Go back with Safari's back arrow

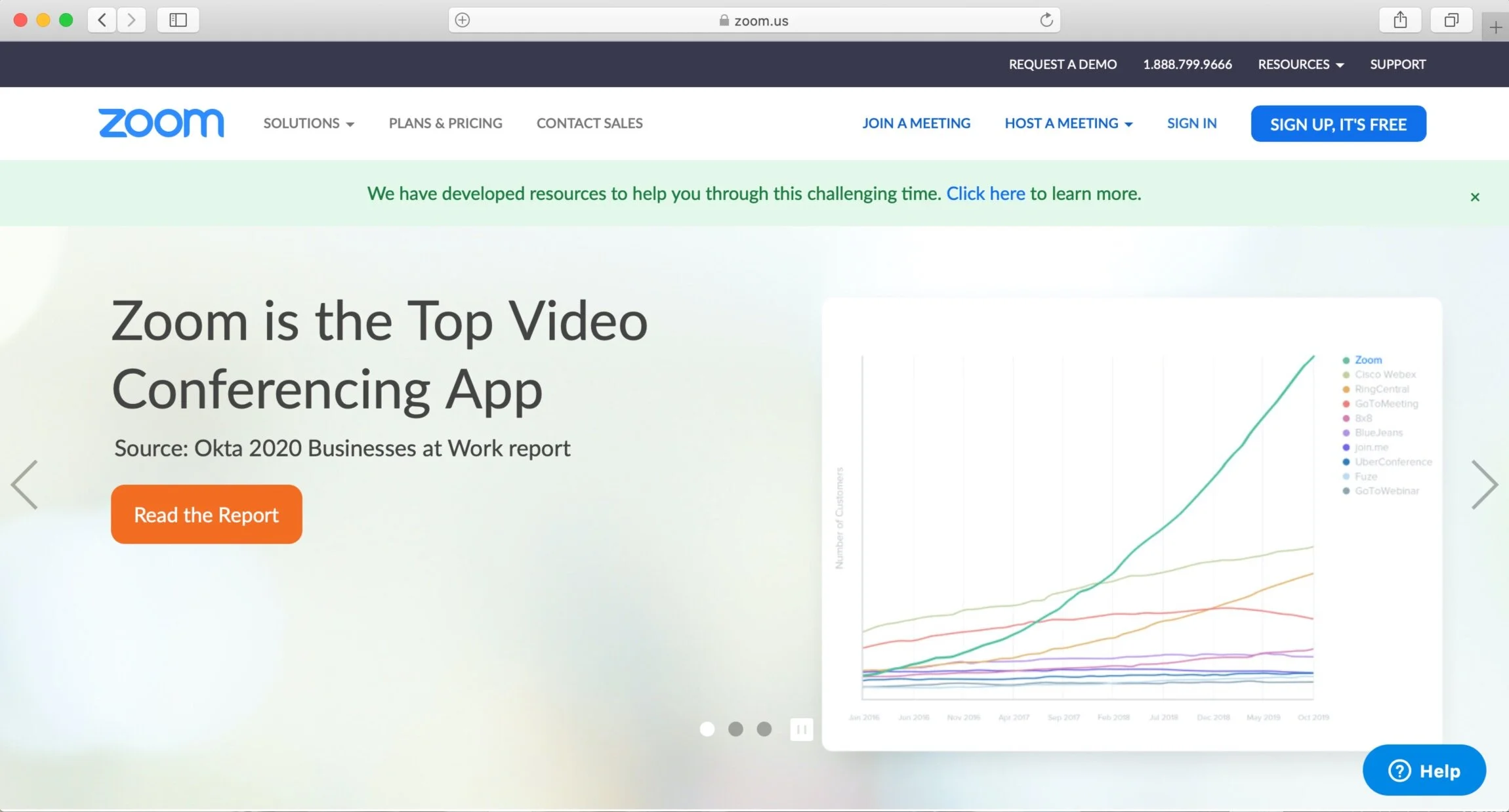pos(102,20)
